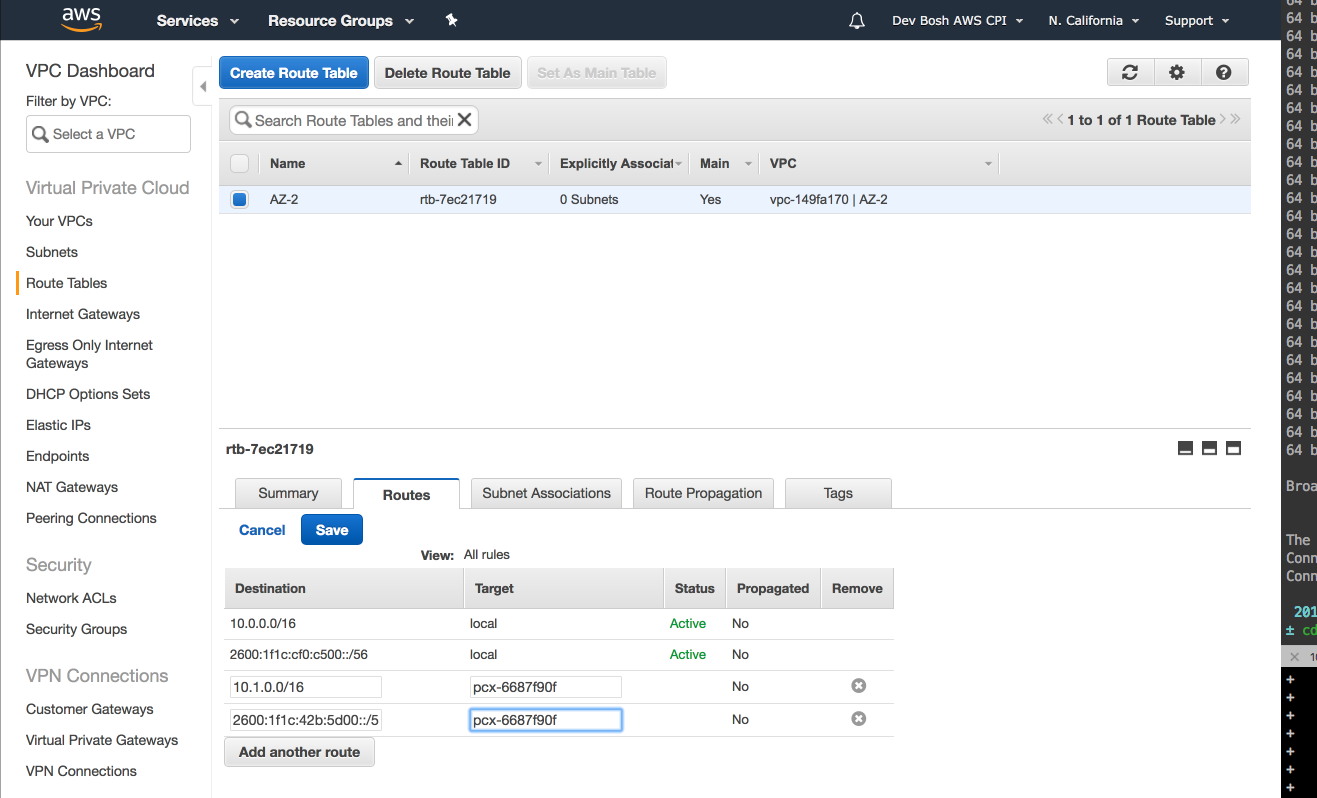1317x798 pixels.
Task: Open NAT Gateways in sidebar
Action: 72,487
